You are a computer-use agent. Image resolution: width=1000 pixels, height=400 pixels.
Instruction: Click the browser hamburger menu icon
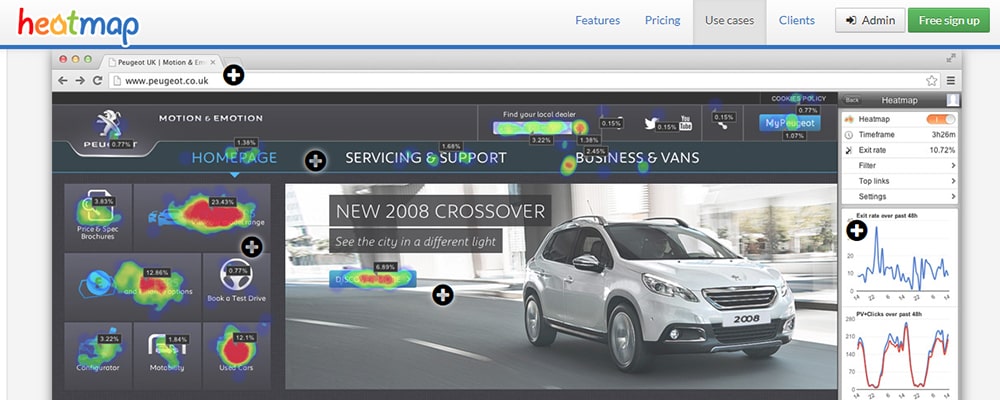click(951, 81)
